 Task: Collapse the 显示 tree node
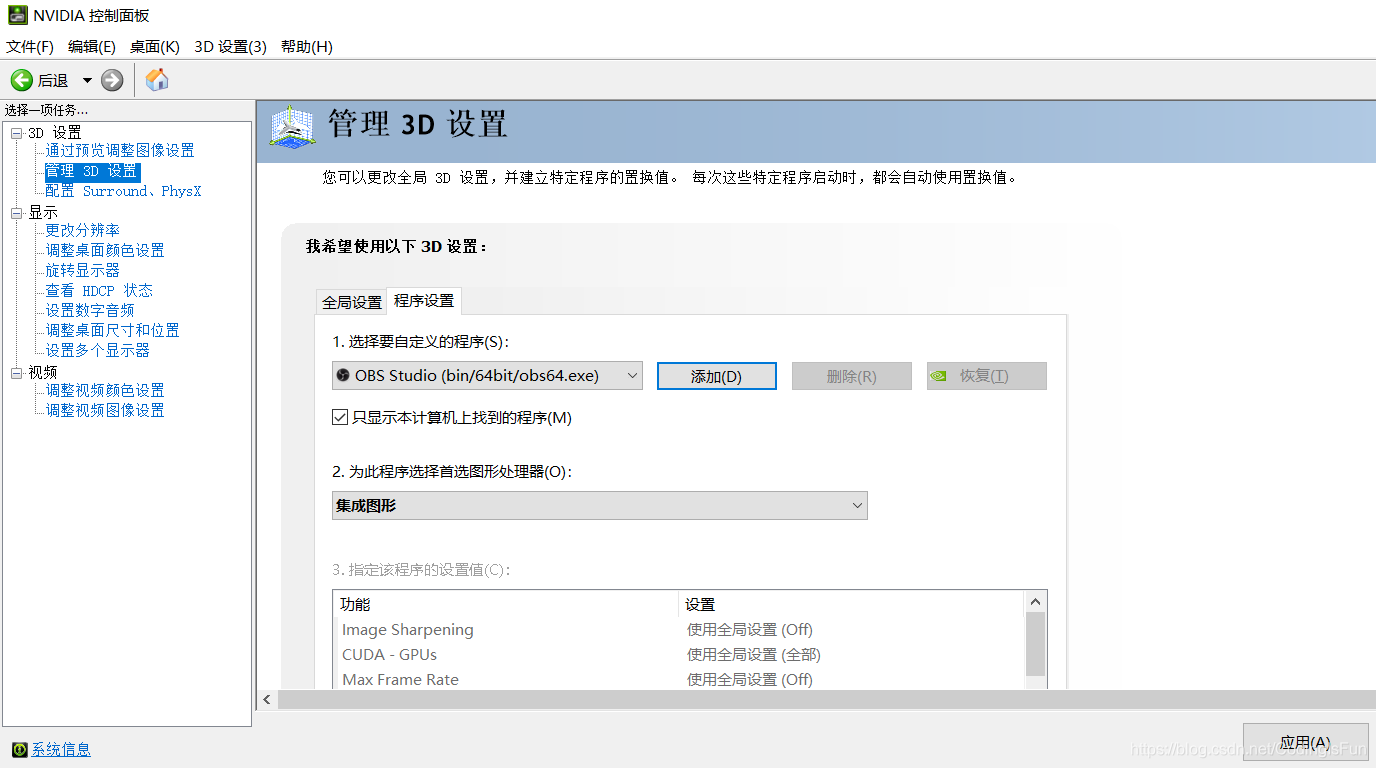pos(16,213)
